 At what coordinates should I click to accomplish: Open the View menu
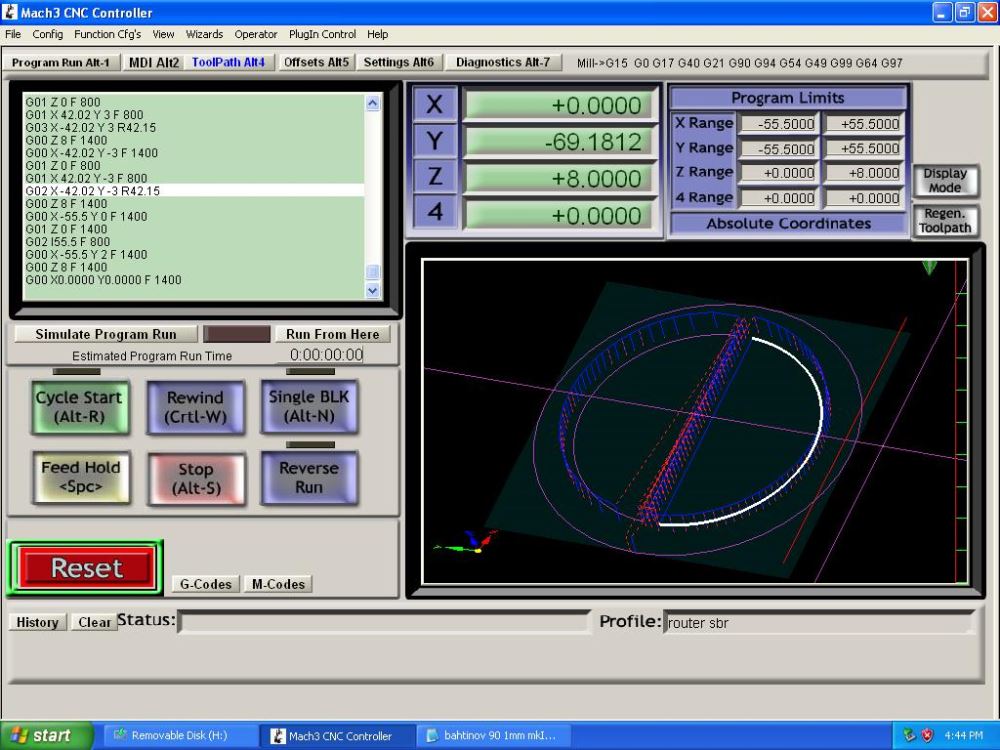tap(163, 34)
